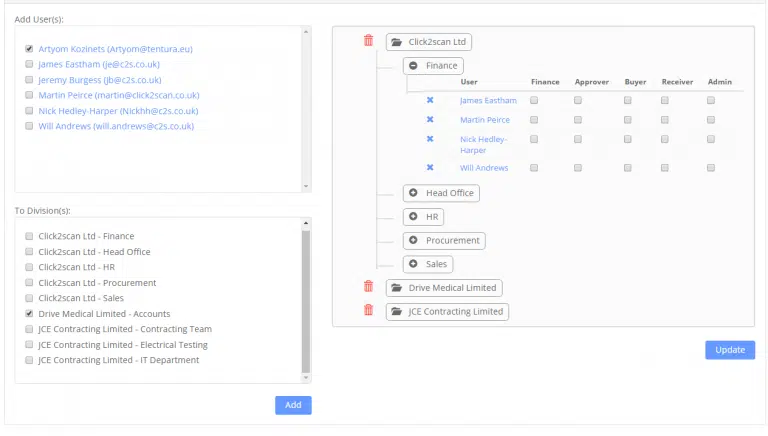Click the folder icon on Click2scan Ltd
The width and height of the screenshot is (768, 436).
point(397,42)
